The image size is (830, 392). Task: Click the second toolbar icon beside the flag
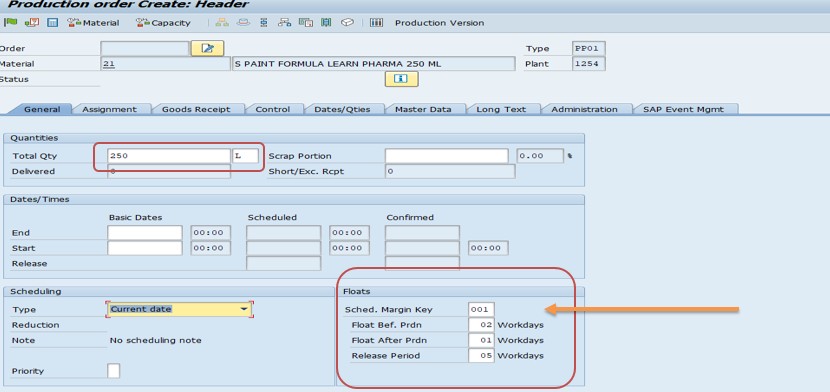32,23
